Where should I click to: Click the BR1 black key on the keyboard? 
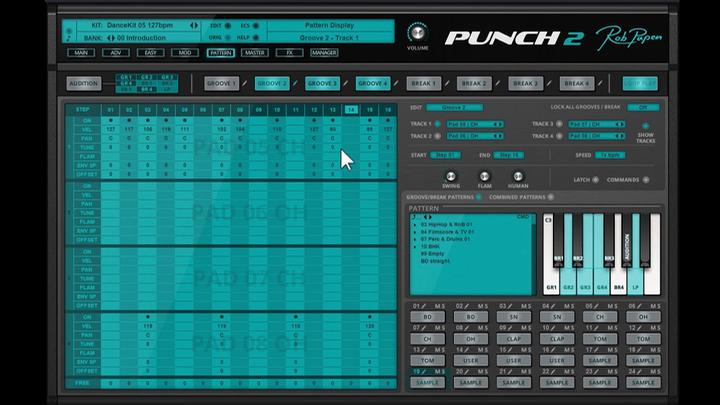click(558, 241)
